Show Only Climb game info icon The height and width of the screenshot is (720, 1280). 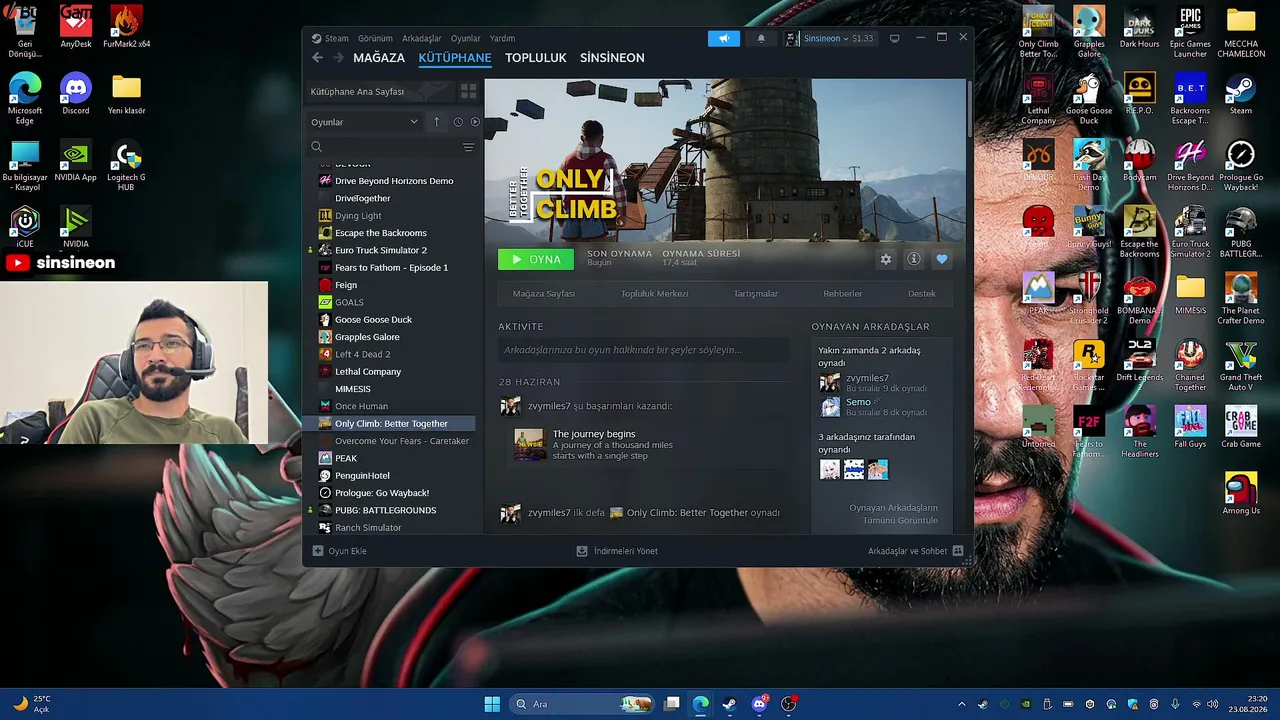914,259
